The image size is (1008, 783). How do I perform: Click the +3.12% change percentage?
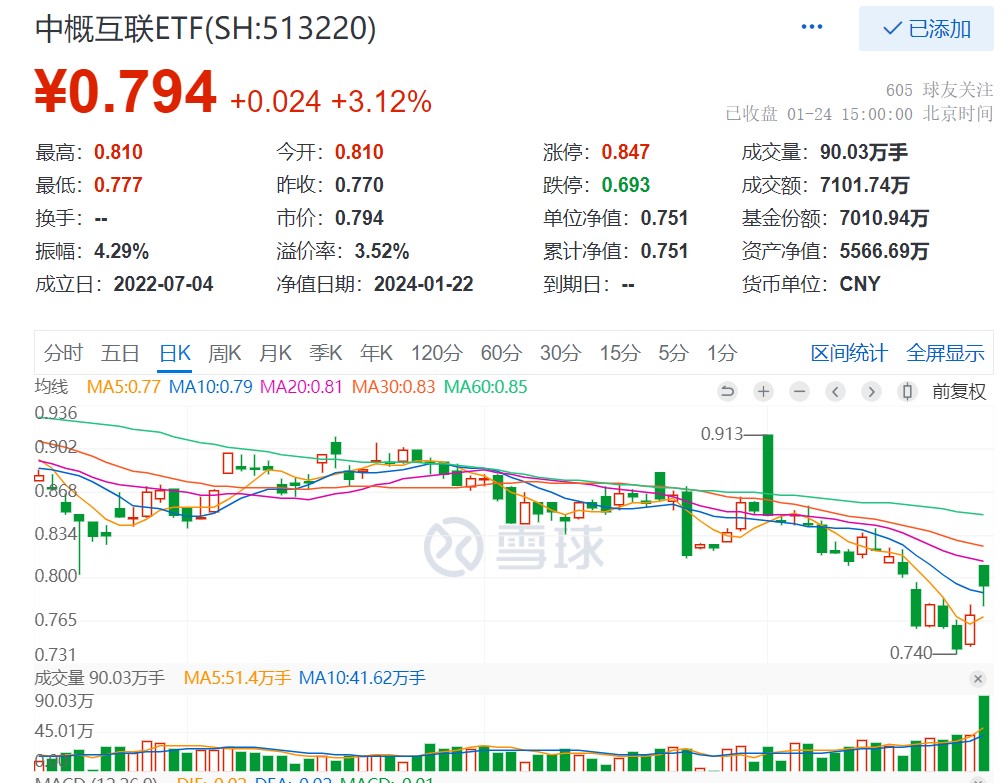(x=381, y=102)
